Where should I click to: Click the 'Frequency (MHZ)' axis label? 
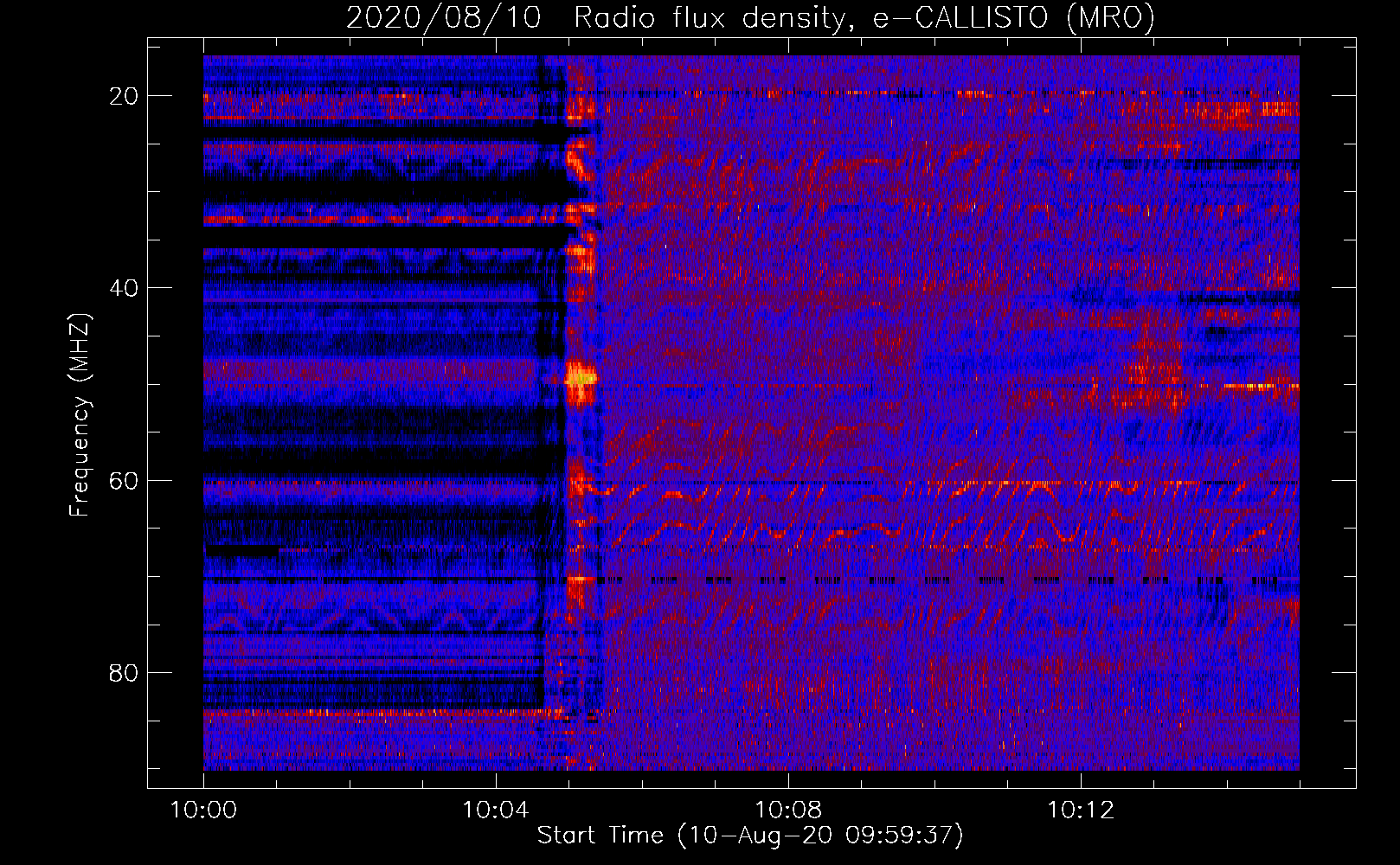(80, 415)
